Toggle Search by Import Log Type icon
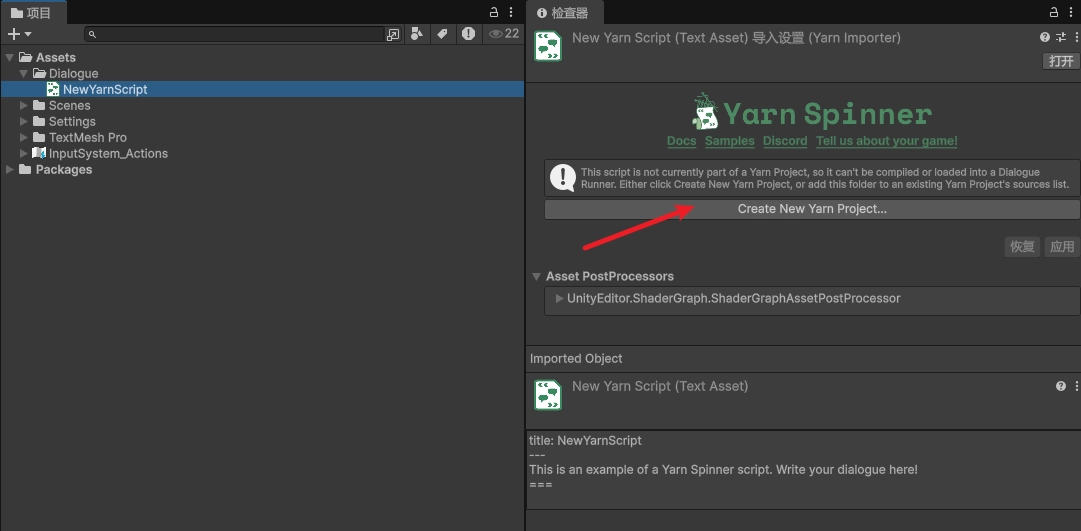The image size is (1081, 531). [x=468, y=34]
